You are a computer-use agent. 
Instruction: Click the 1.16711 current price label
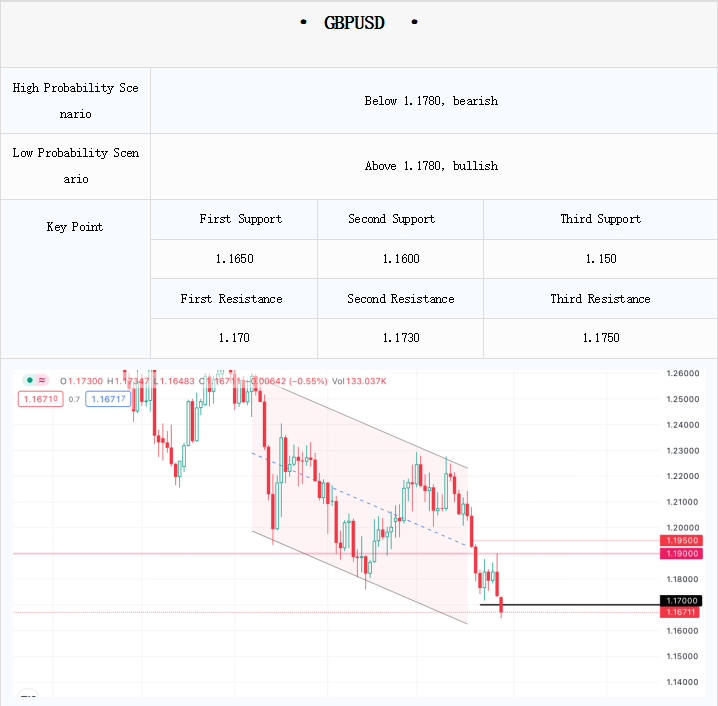click(680, 612)
